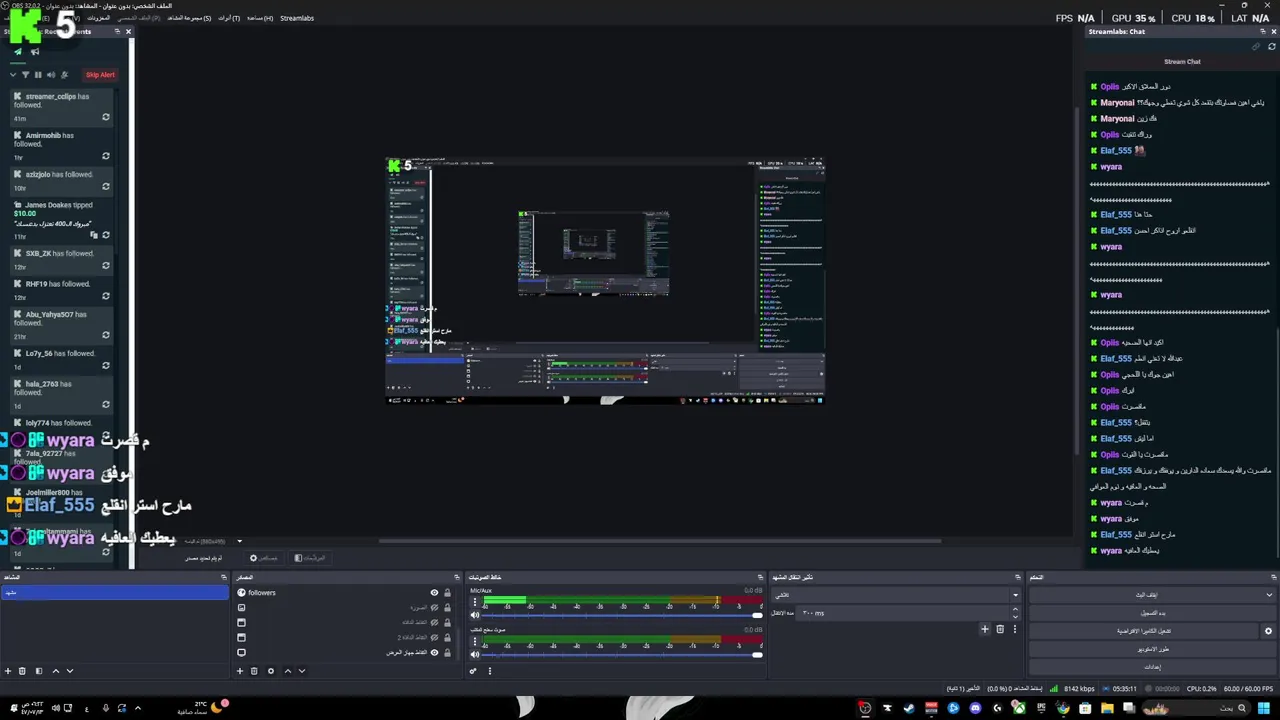Screen dimensions: 1280x720
Task: Undock the Recent Events panel
Action: (116, 31)
